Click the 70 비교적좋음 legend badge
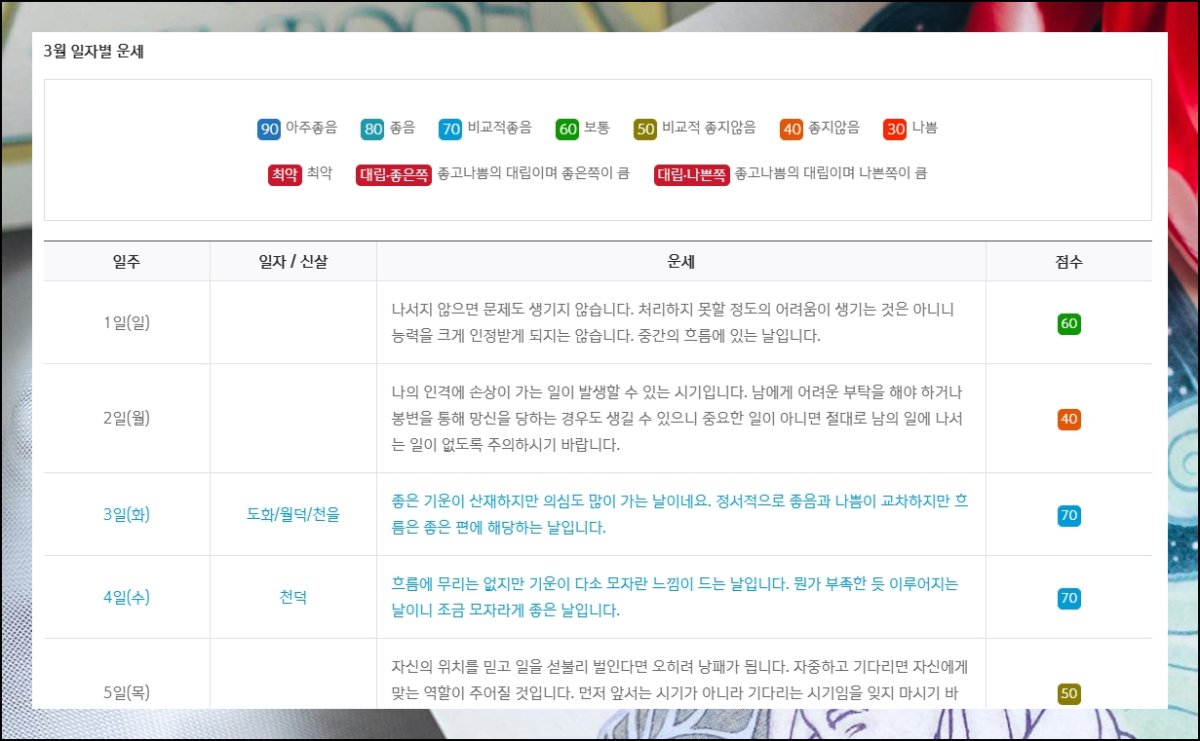The width and height of the screenshot is (1200, 741). point(450,129)
